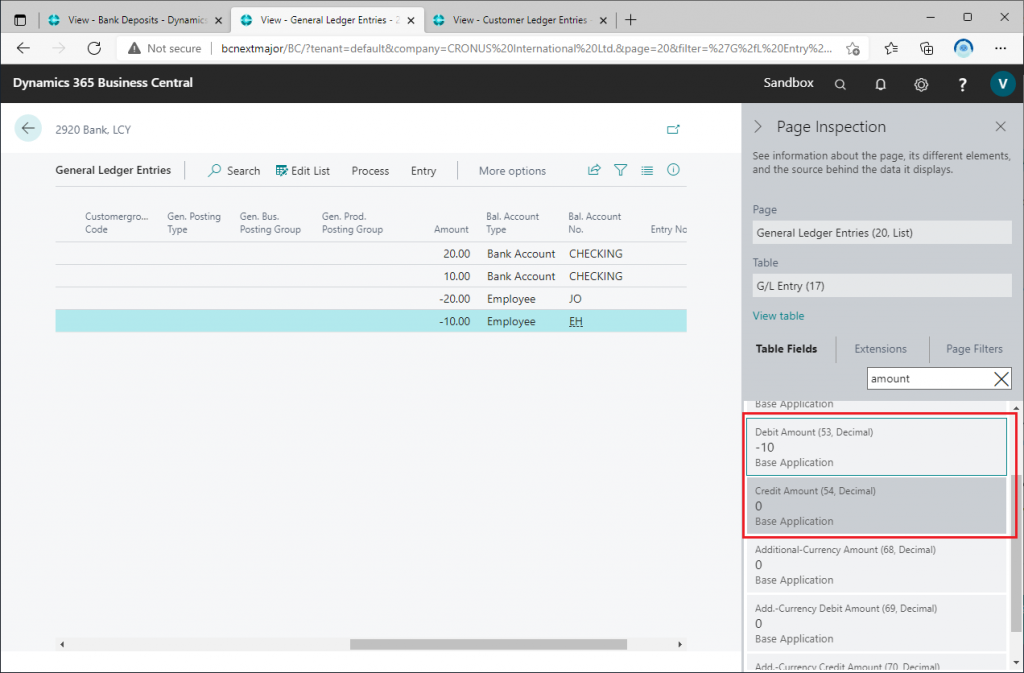Clear the amount filter text

[x=1000, y=379]
